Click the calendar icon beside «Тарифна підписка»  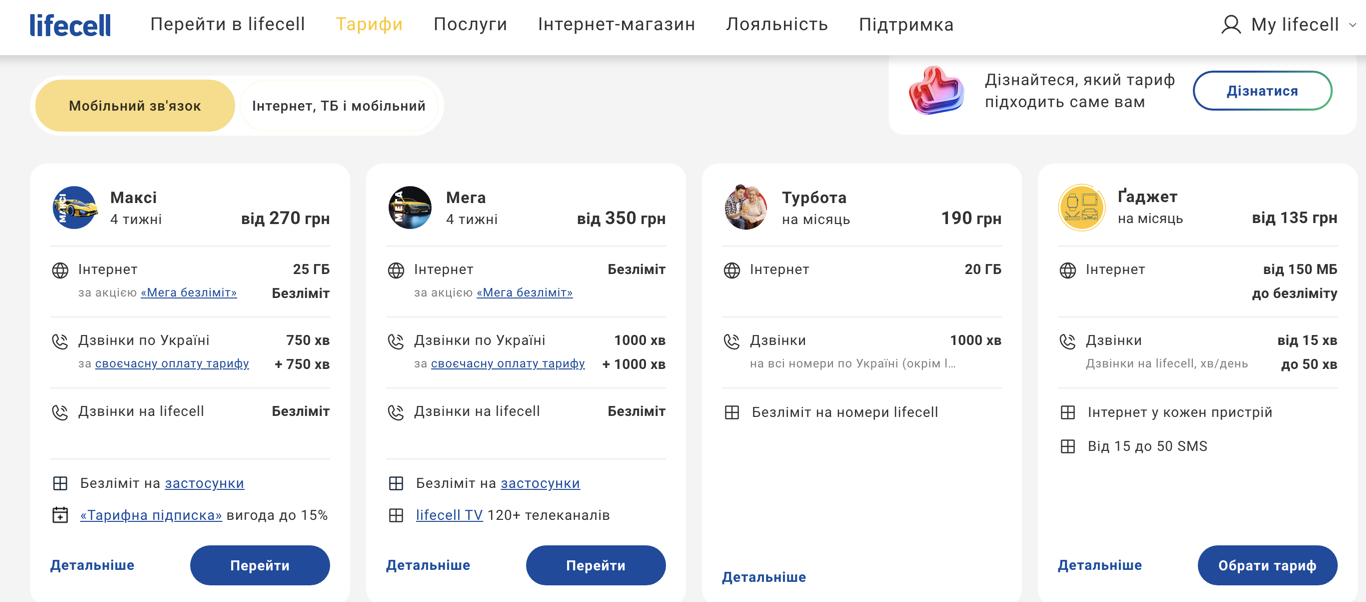(x=60, y=516)
